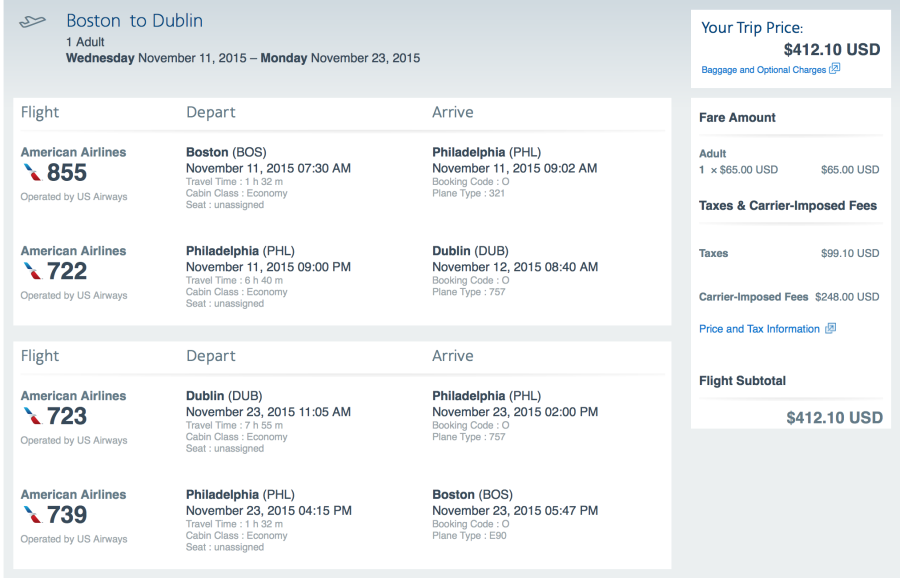Select flight number 739
The width and height of the screenshot is (900, 578).
67,515
